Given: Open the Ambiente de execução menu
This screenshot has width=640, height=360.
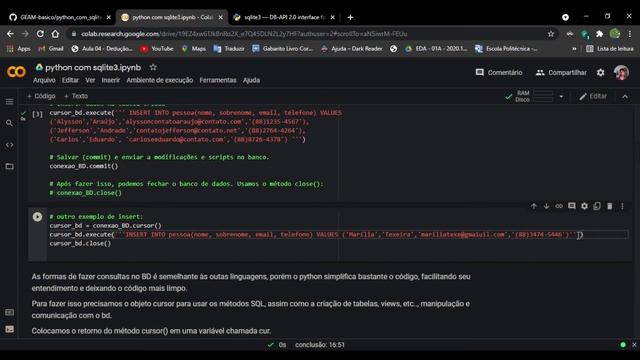Looking at the screenshot, I should pyautogui.click(x=160, y=80).
